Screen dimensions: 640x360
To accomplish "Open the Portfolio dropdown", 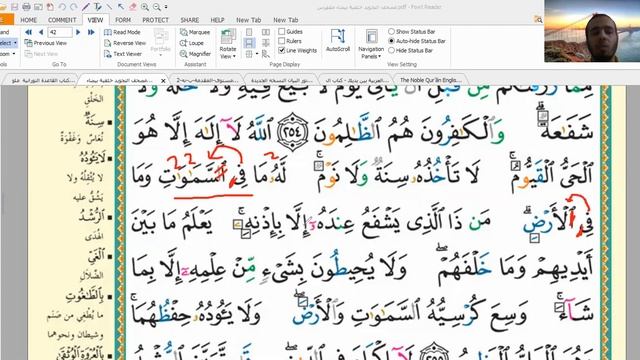I will (x=160, y=44).
